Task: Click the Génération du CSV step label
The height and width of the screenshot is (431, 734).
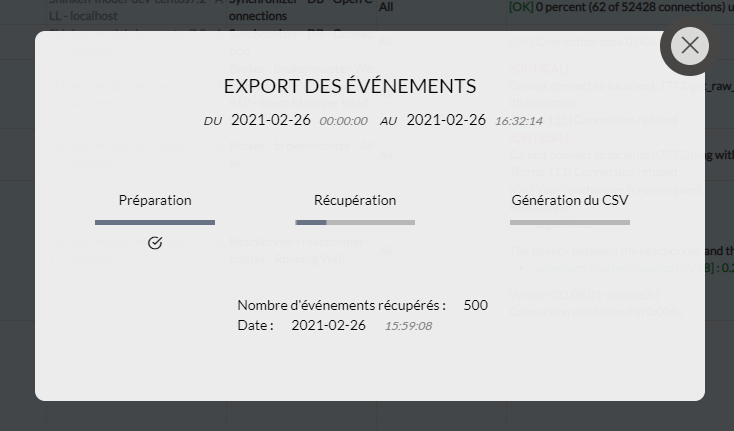Action: click(570, 200)
